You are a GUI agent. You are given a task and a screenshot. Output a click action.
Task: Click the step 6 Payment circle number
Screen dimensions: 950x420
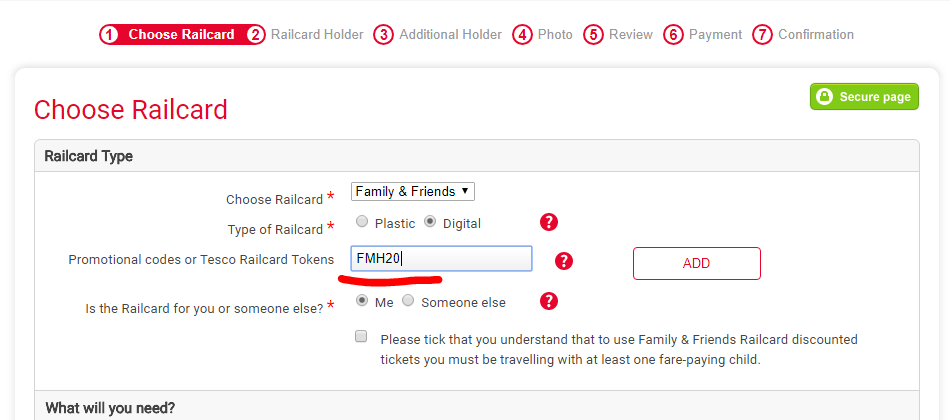[673, 35]
